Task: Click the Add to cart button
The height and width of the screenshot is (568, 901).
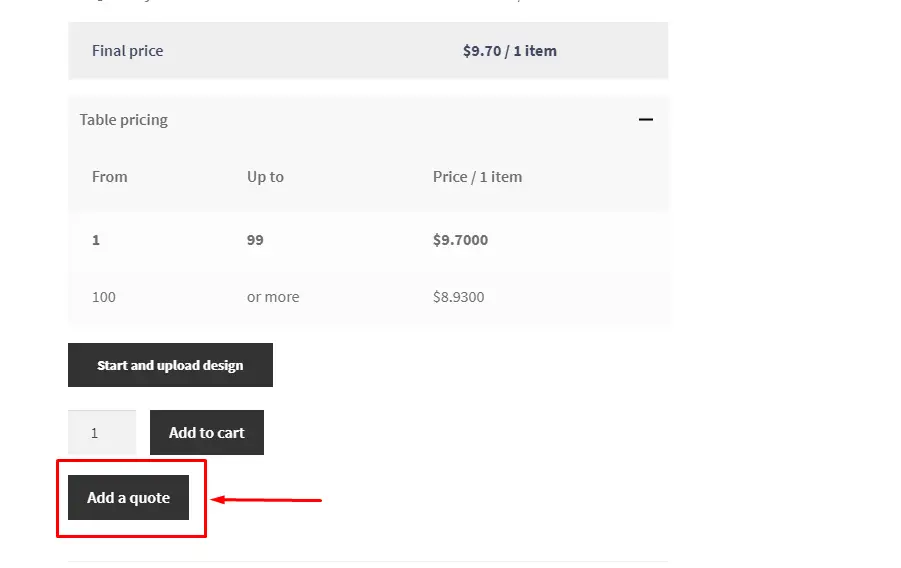Action: click(x=207, y=432)
